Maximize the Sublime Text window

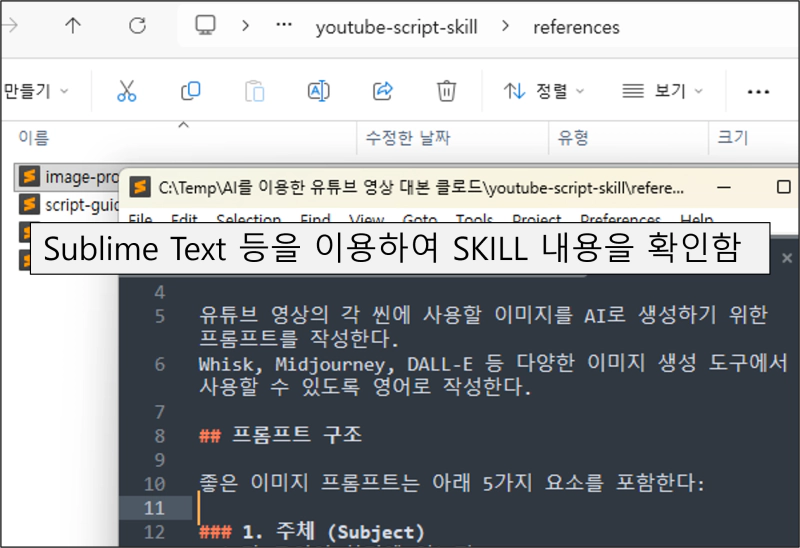[784, 187]
